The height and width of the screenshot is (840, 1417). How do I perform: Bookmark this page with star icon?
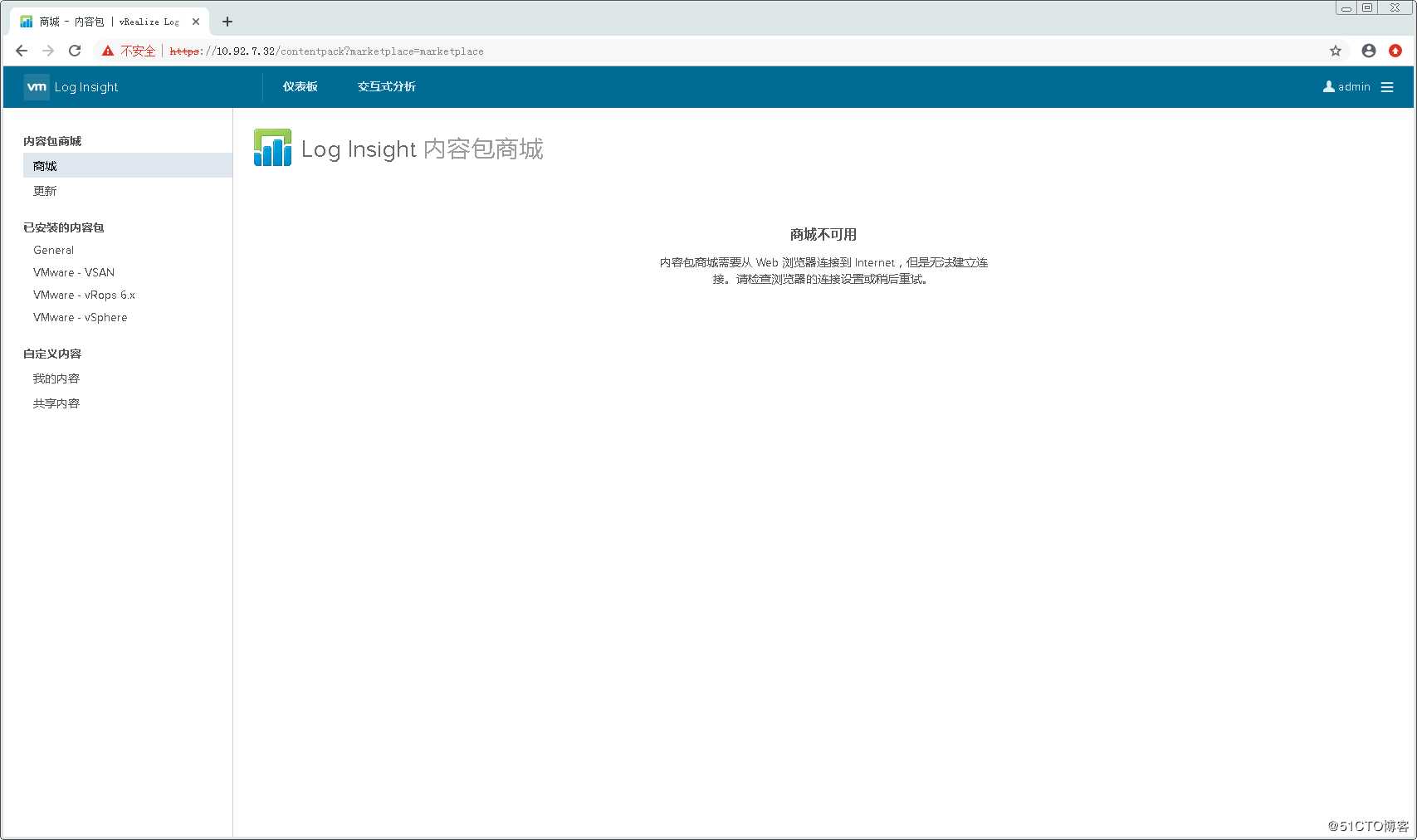[1336, 51]
